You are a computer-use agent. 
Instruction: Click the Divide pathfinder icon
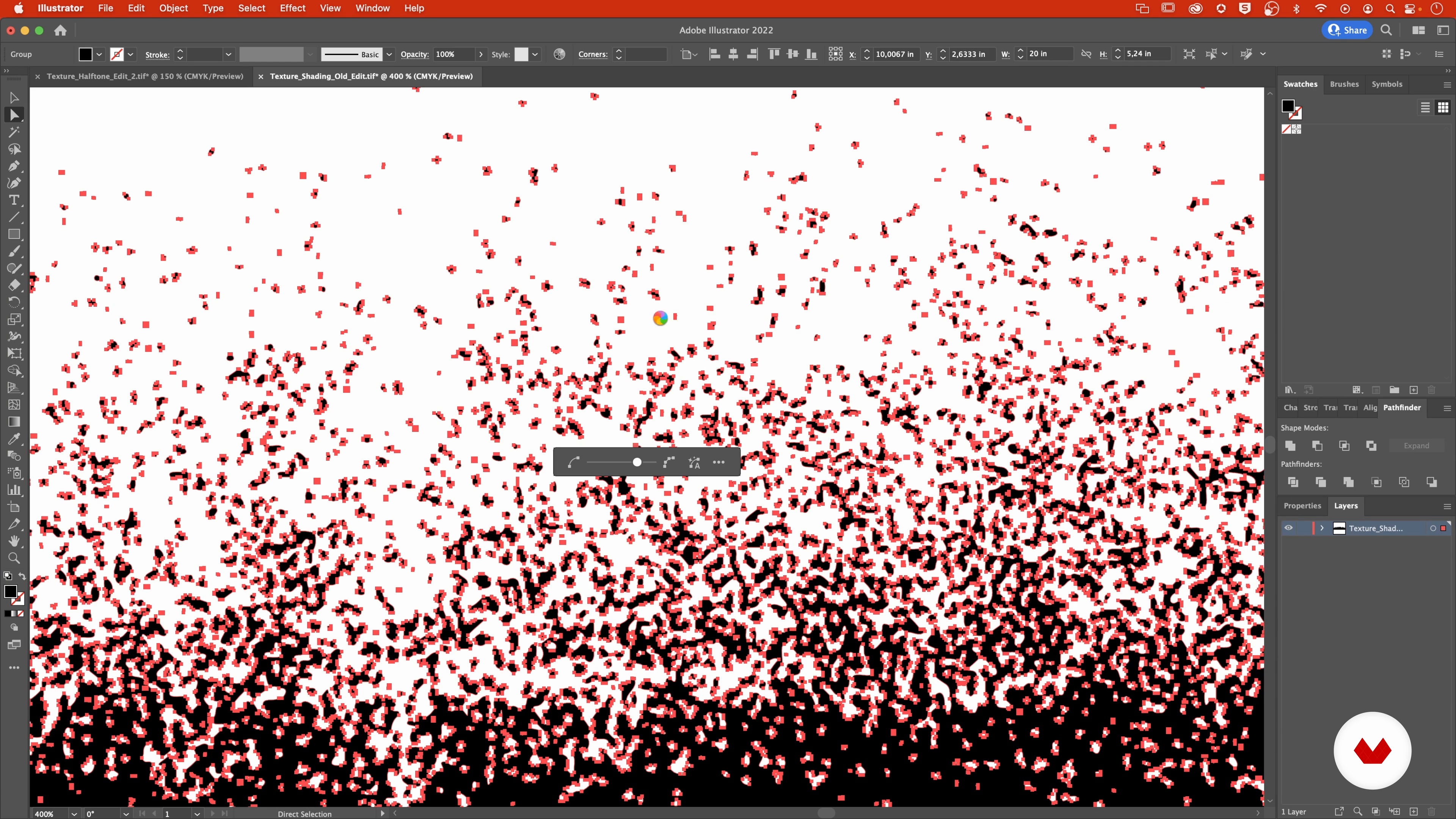click(1293, 482)
